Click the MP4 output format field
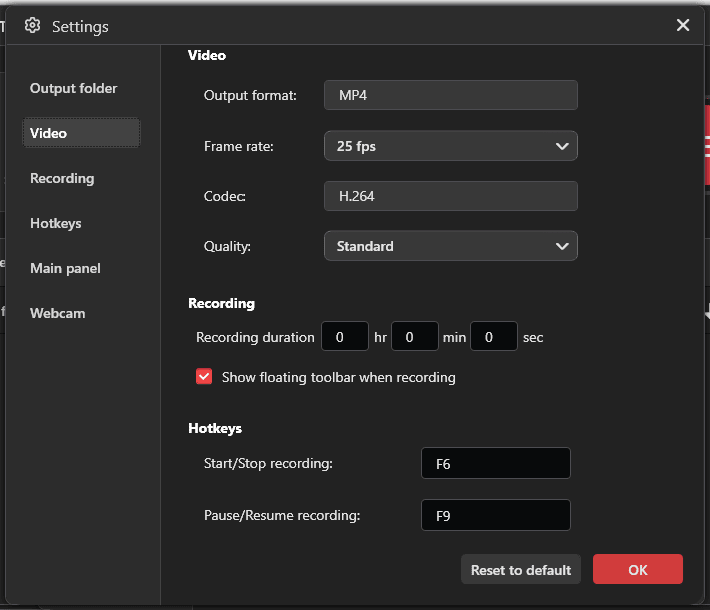Viewport: 710px width, 610px height. [x=451, y=95]
